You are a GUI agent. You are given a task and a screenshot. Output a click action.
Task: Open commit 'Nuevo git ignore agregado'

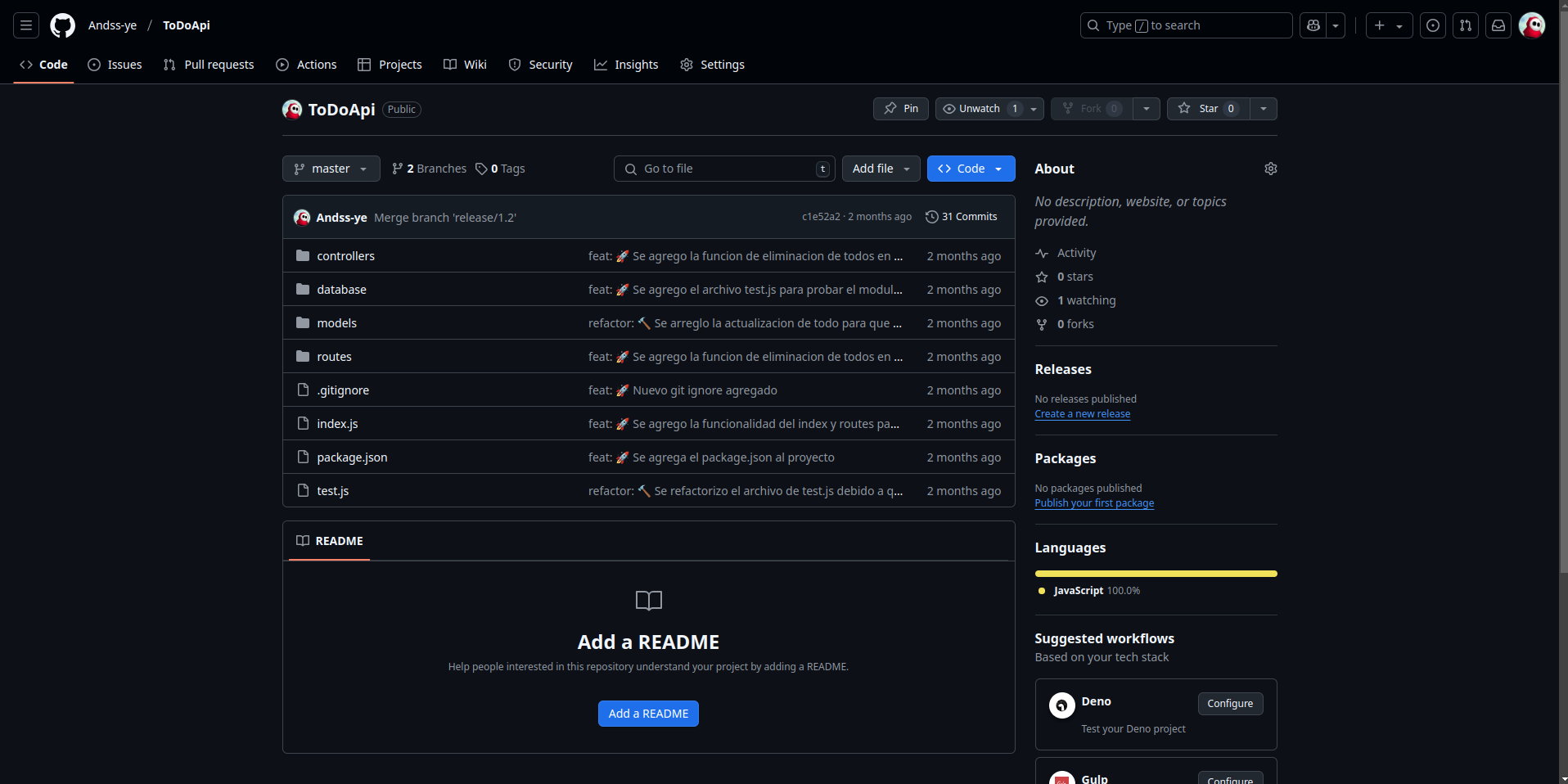coord(683,390)
